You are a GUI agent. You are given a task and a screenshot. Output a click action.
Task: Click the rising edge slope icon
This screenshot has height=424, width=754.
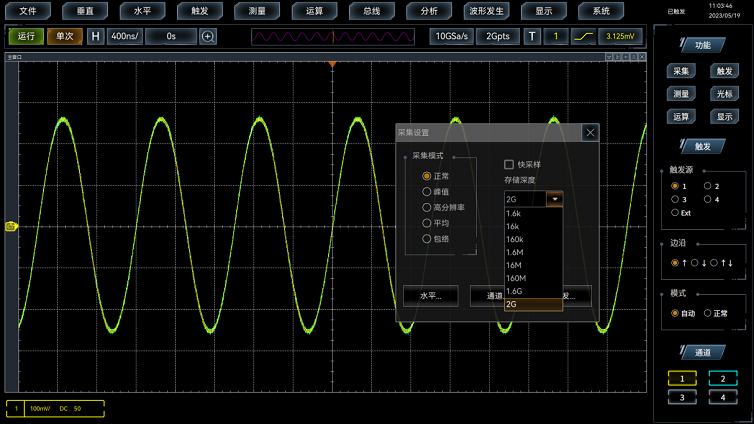click(x=583, y=36)
